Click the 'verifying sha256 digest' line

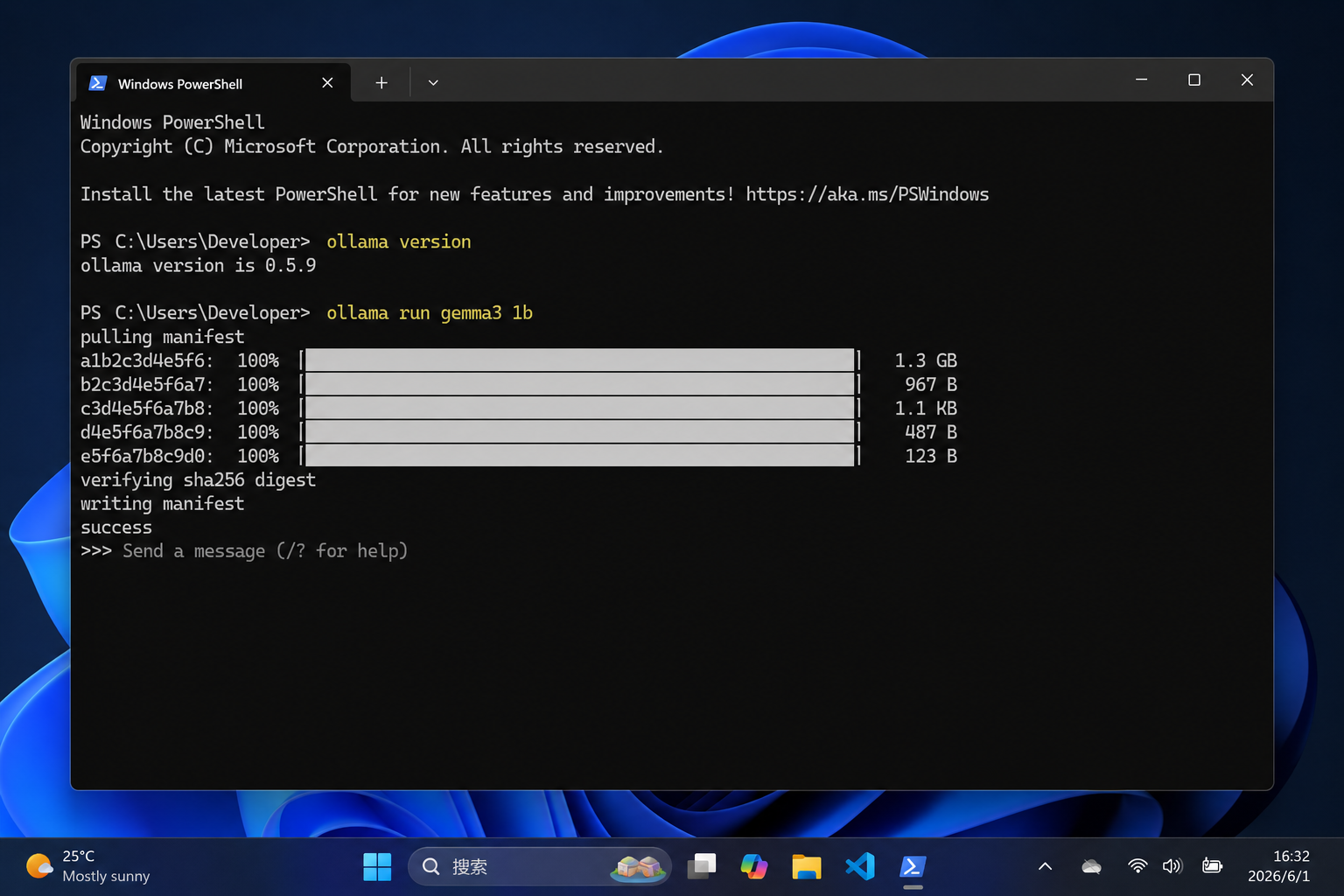199,479
